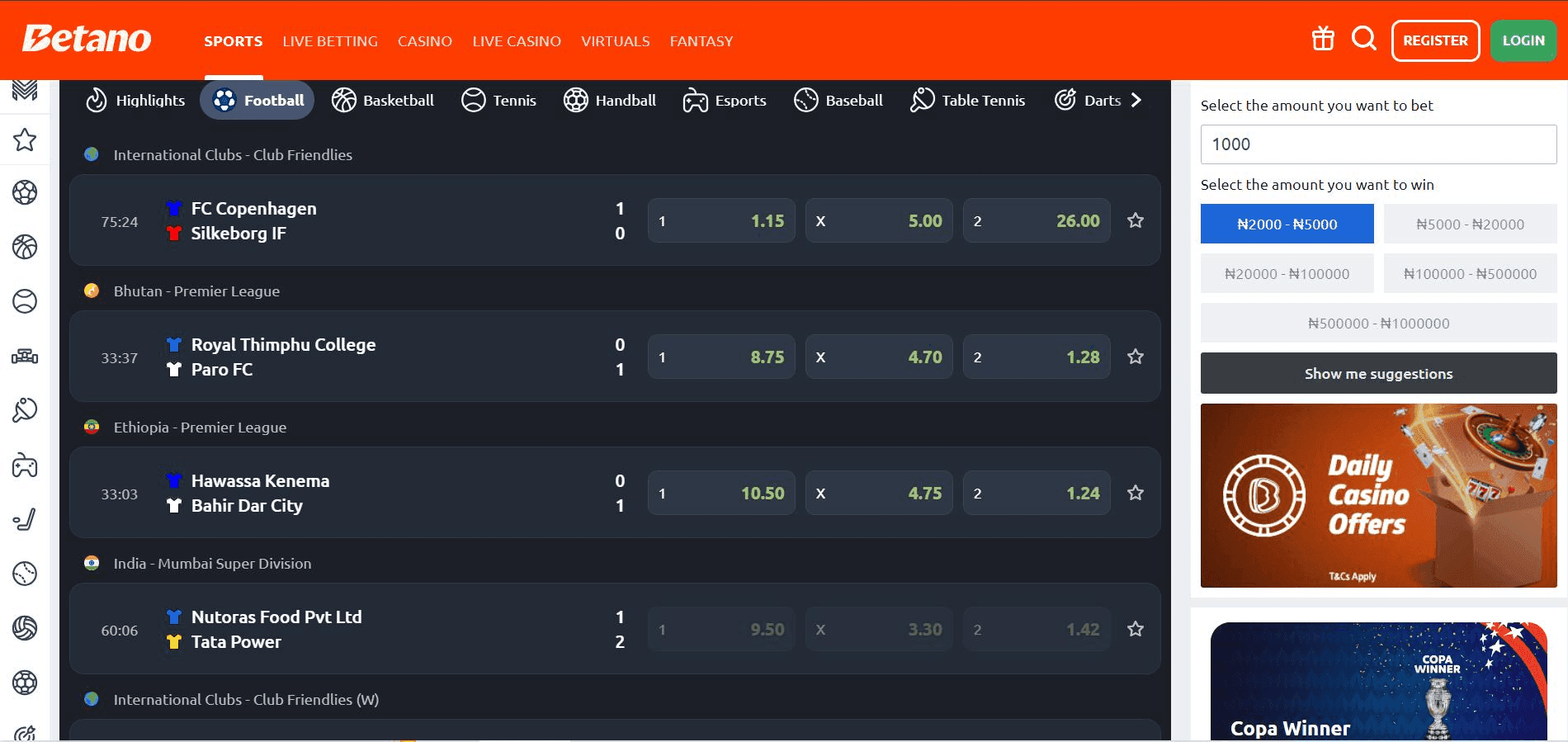This screenshot has height=742, width=1568.
Task: Select the Tennis sport tab
Action: 498,101
